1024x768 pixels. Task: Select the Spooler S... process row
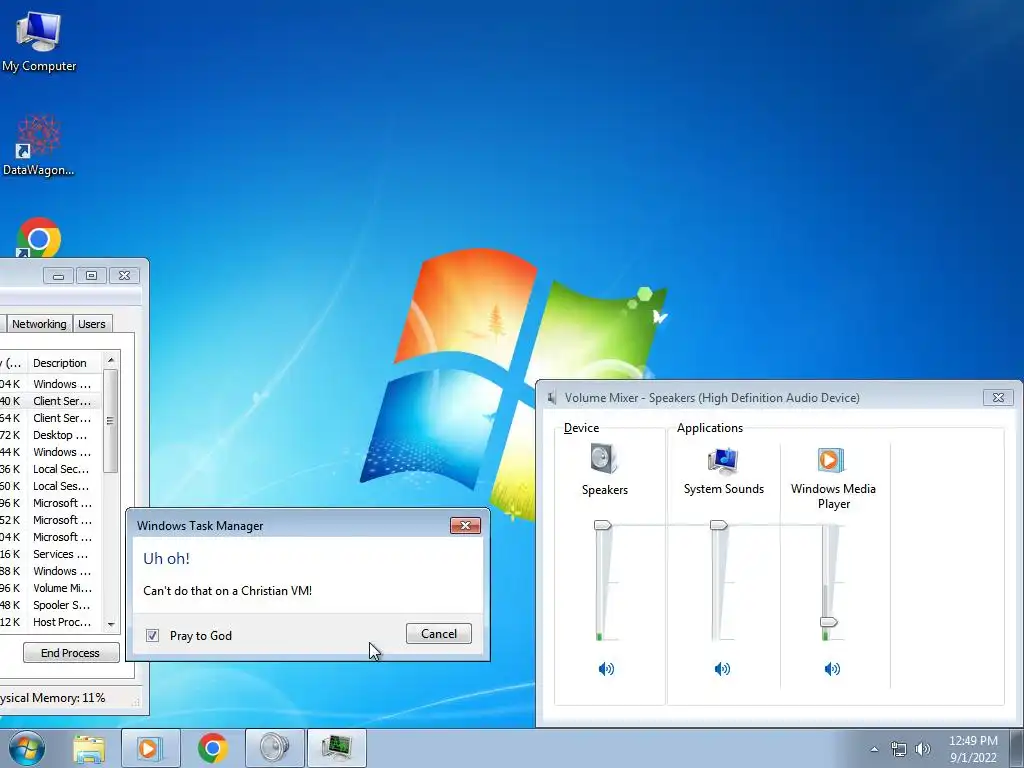click(51, 605)
